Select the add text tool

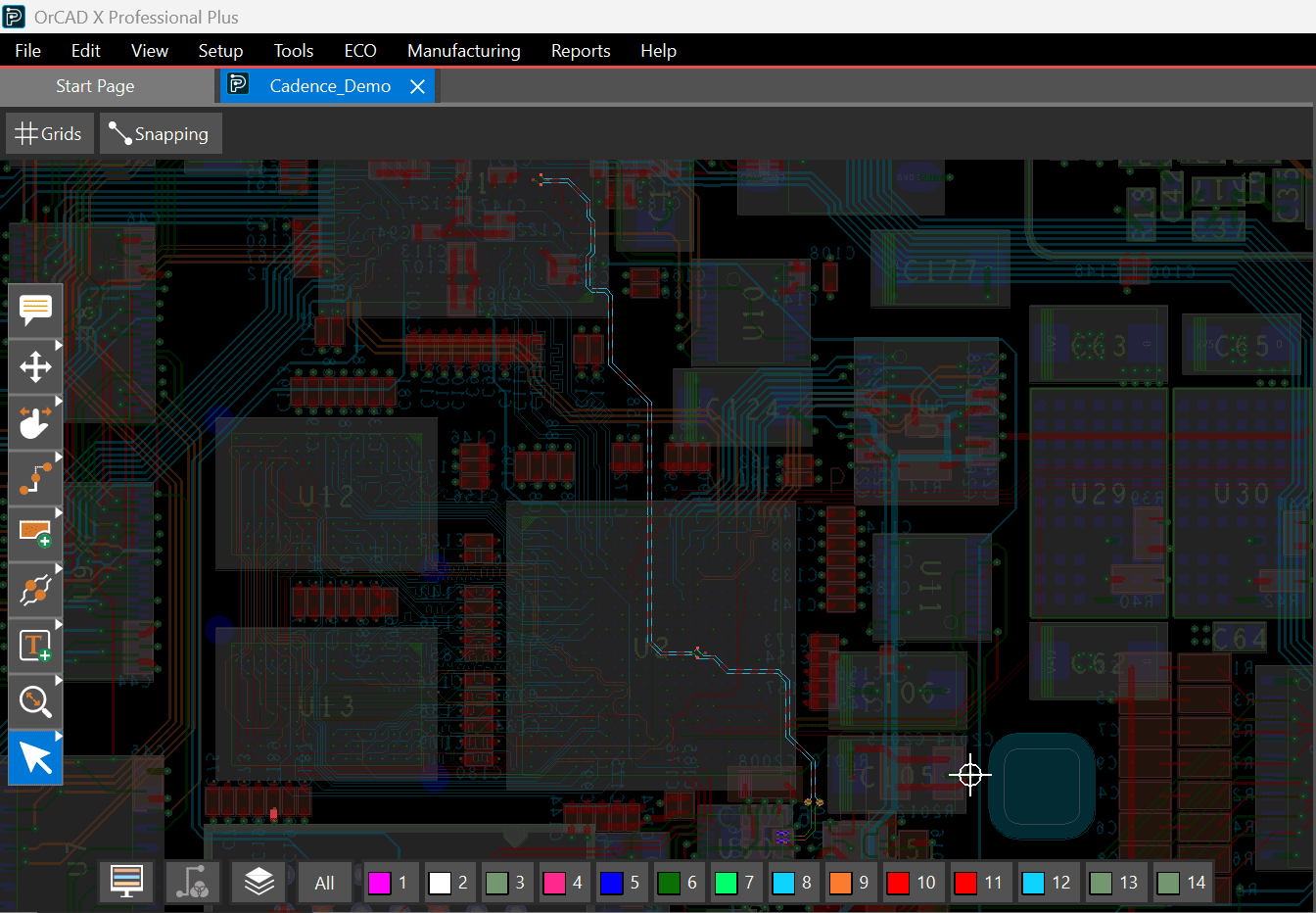point(35,647)
